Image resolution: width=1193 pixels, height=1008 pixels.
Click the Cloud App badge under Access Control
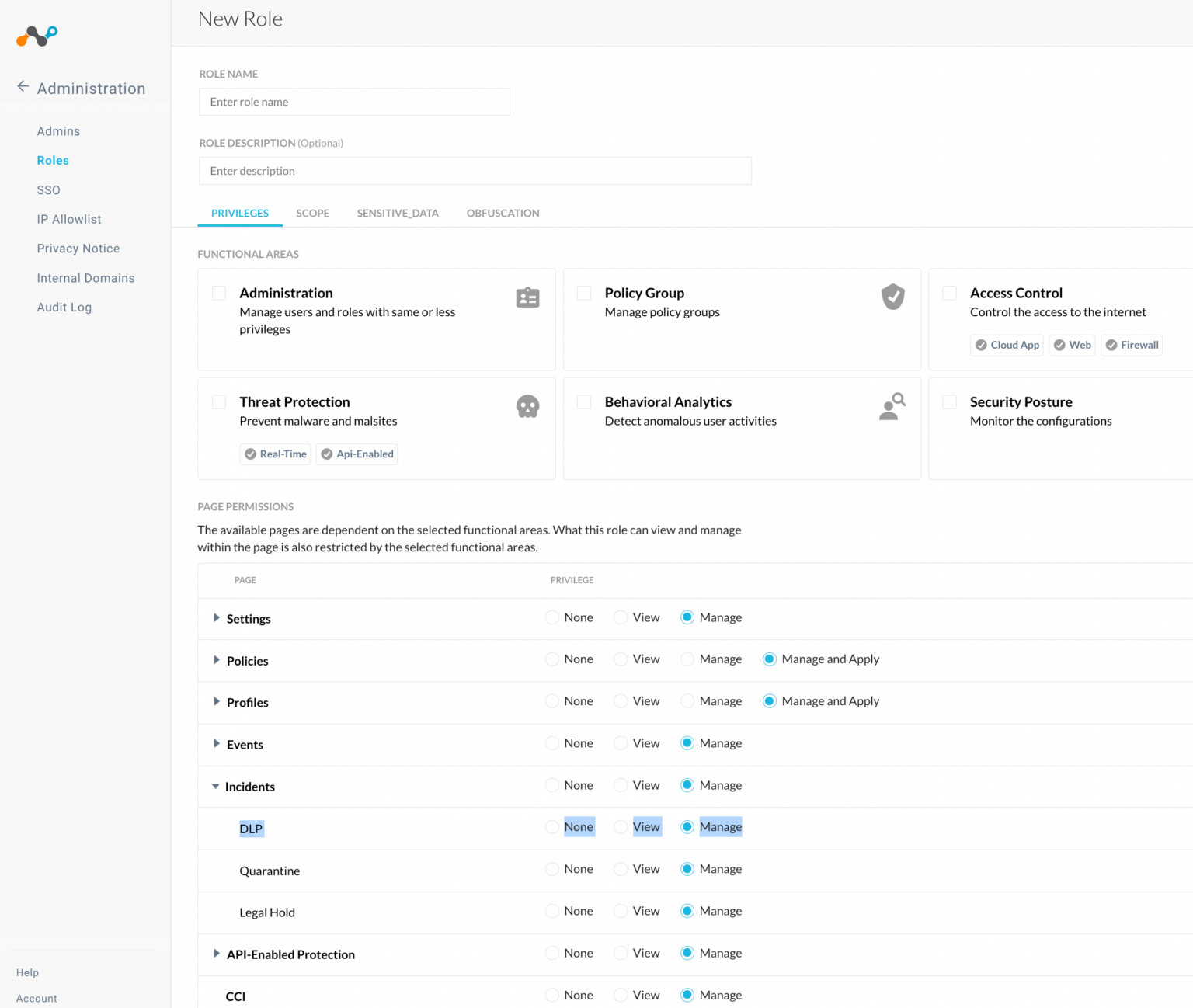point(1007,345)
